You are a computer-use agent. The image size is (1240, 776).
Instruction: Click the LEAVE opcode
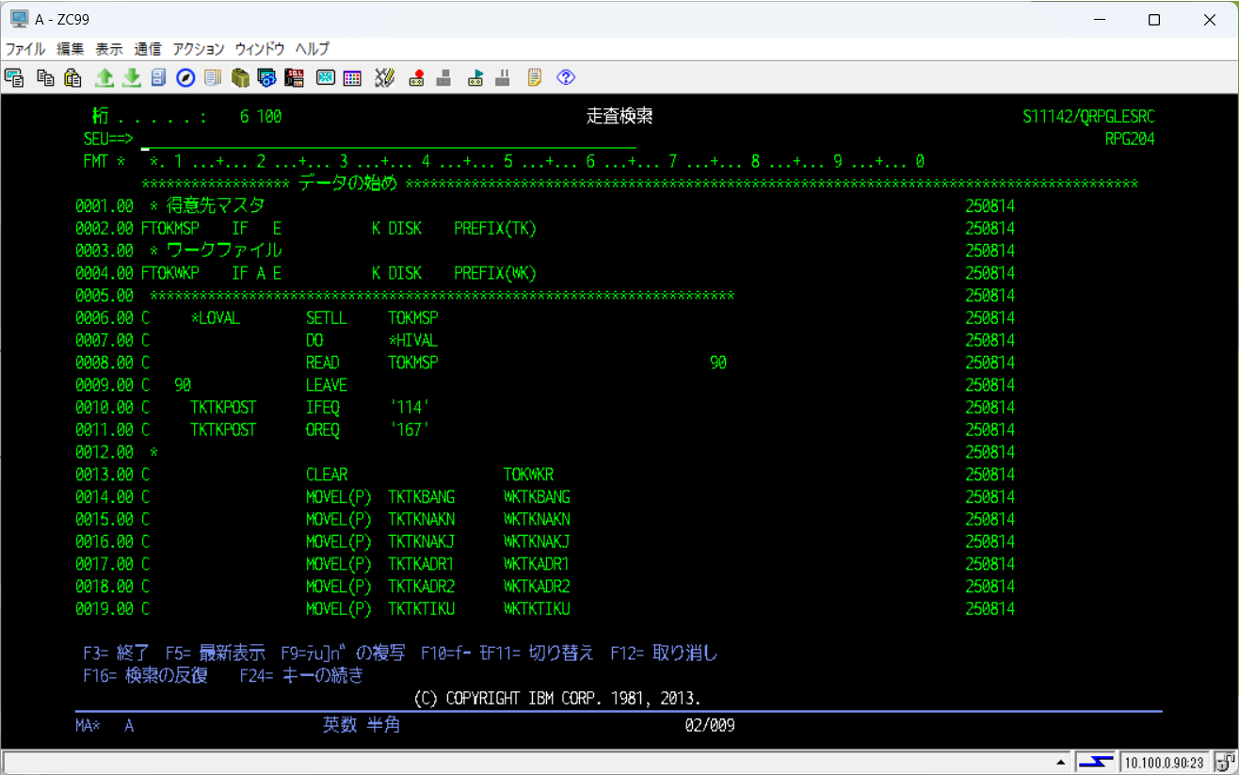327,385
